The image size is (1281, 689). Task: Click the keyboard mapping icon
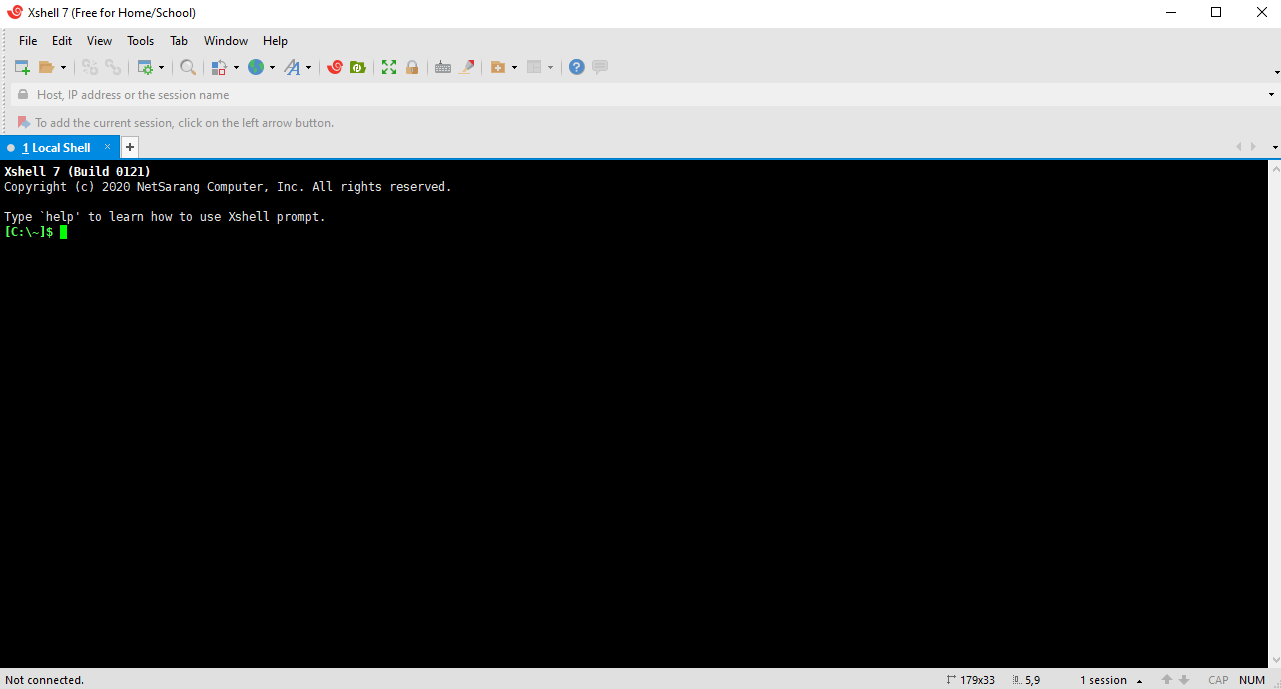point(443,67)
